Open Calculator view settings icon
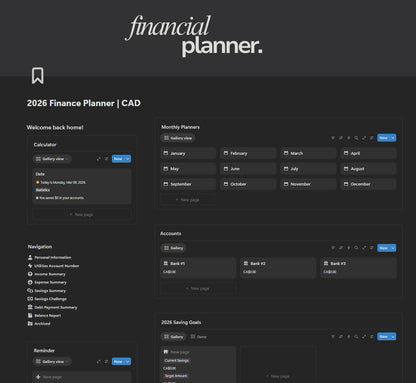 [106, 159]
